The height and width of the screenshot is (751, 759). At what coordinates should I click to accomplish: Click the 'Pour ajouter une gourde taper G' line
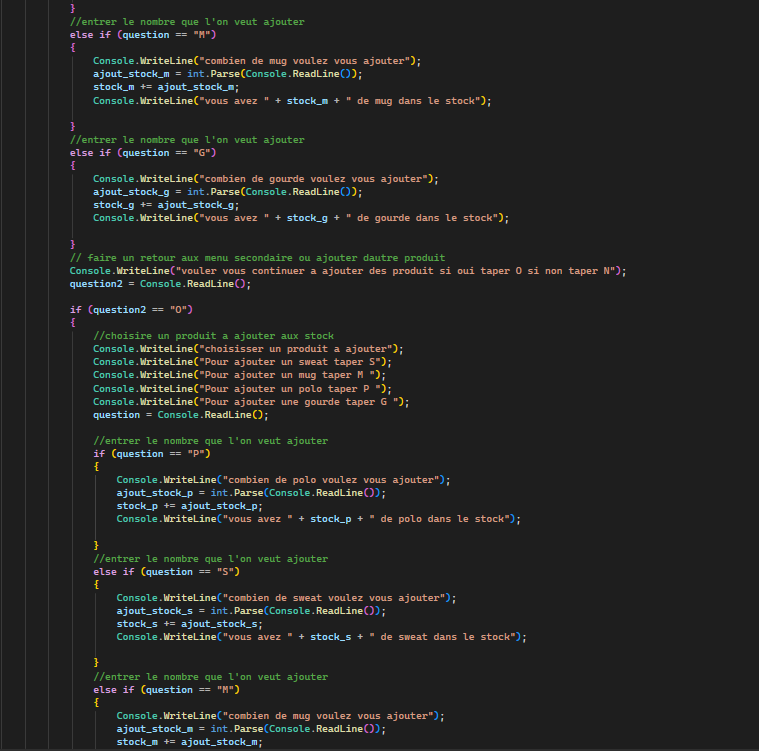tap(250, 401)
